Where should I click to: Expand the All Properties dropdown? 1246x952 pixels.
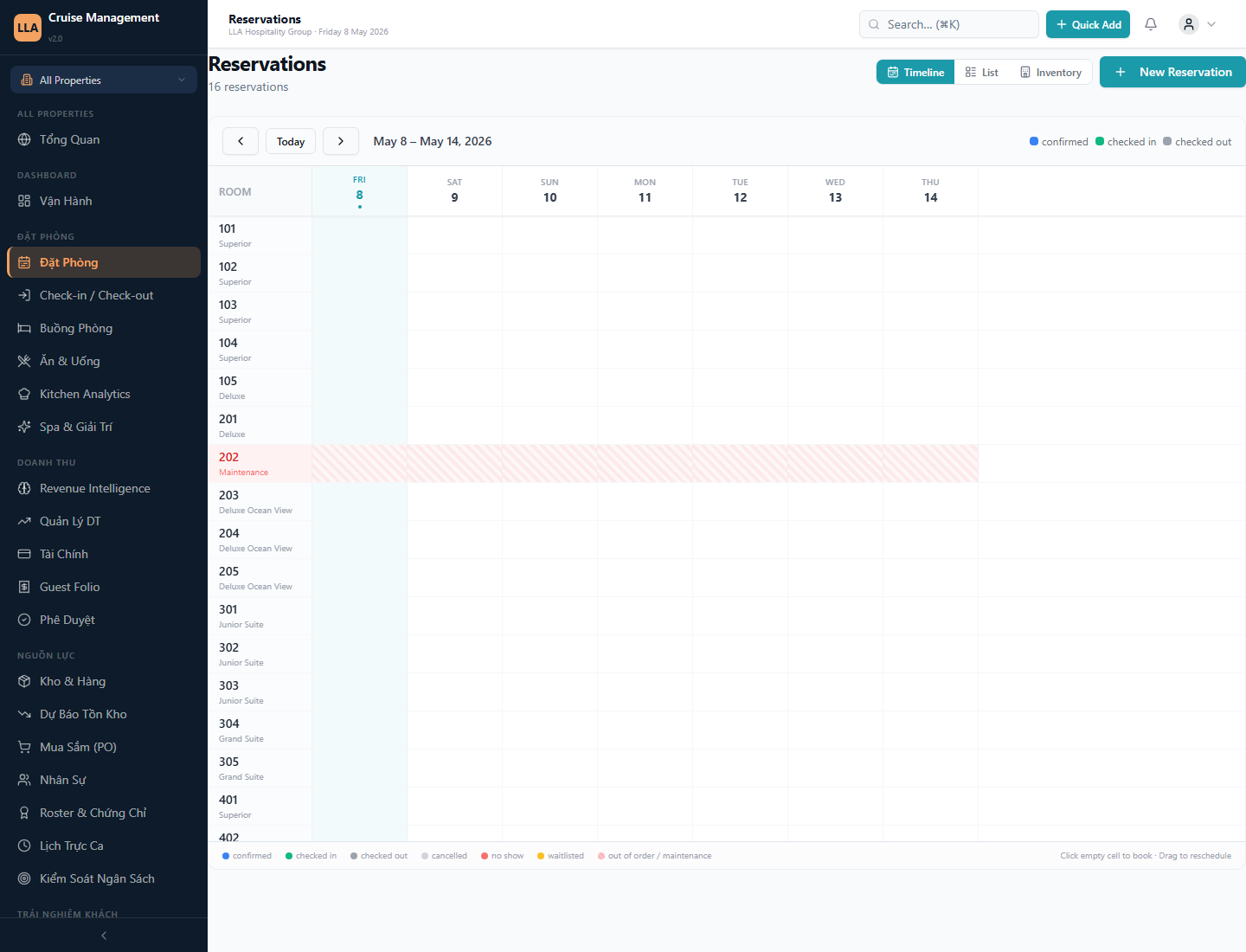click(104, 80)
